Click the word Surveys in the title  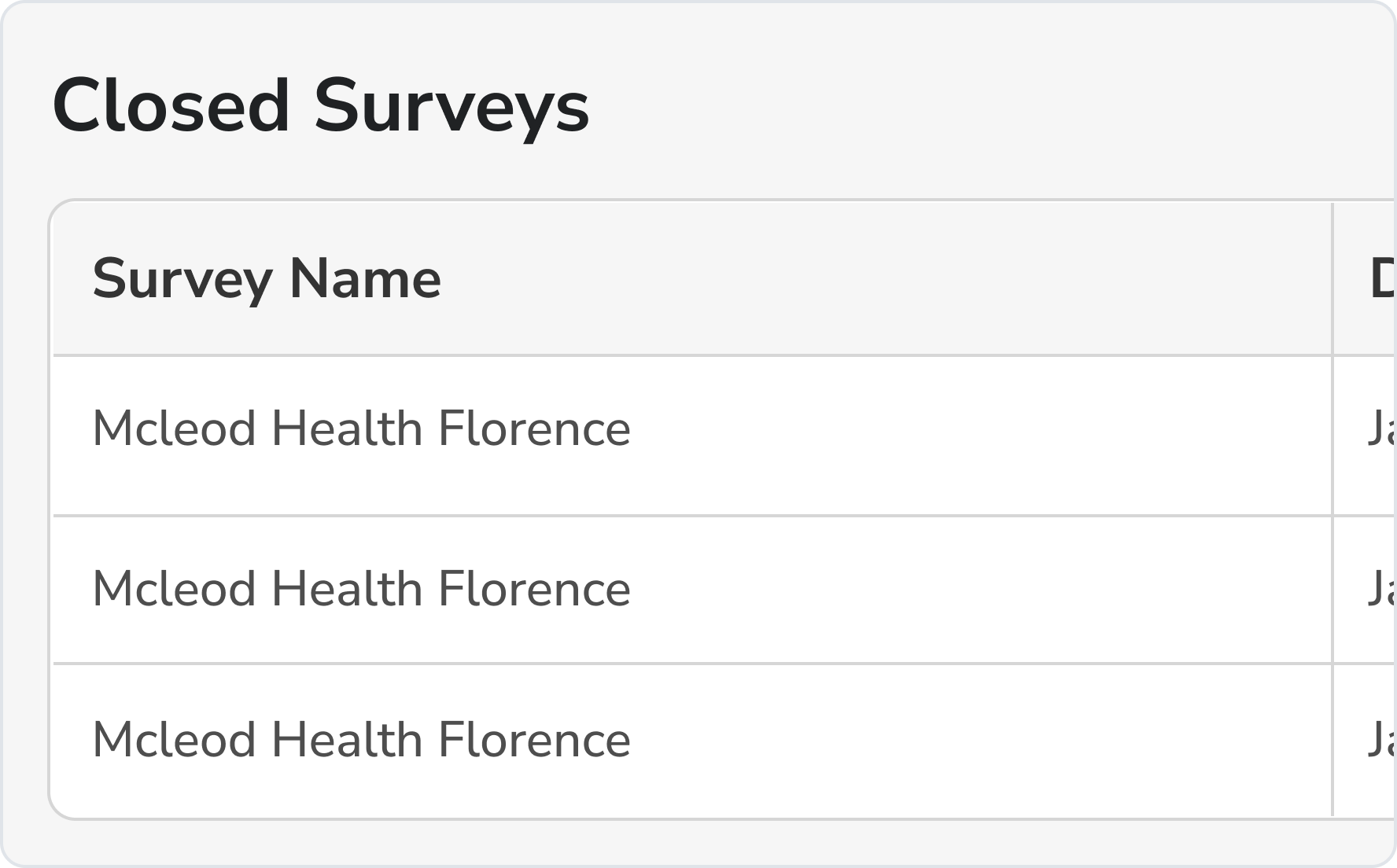[x=452, y=106]
